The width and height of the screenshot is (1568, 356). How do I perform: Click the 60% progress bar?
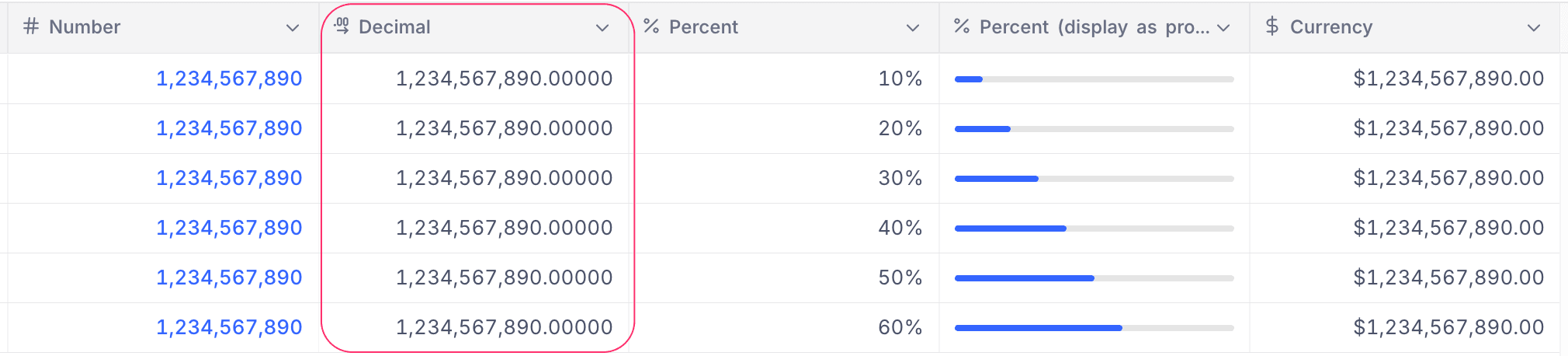pos(1094,328)
